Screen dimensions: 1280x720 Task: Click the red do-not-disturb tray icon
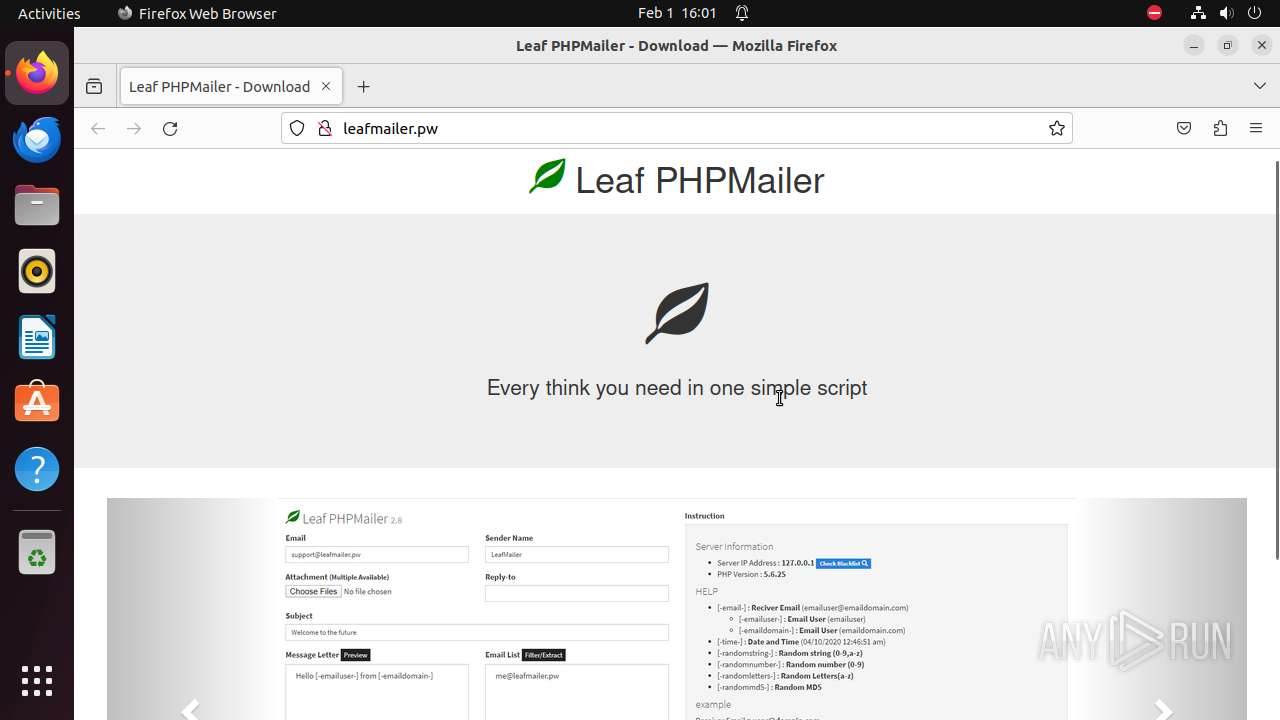1154,13
